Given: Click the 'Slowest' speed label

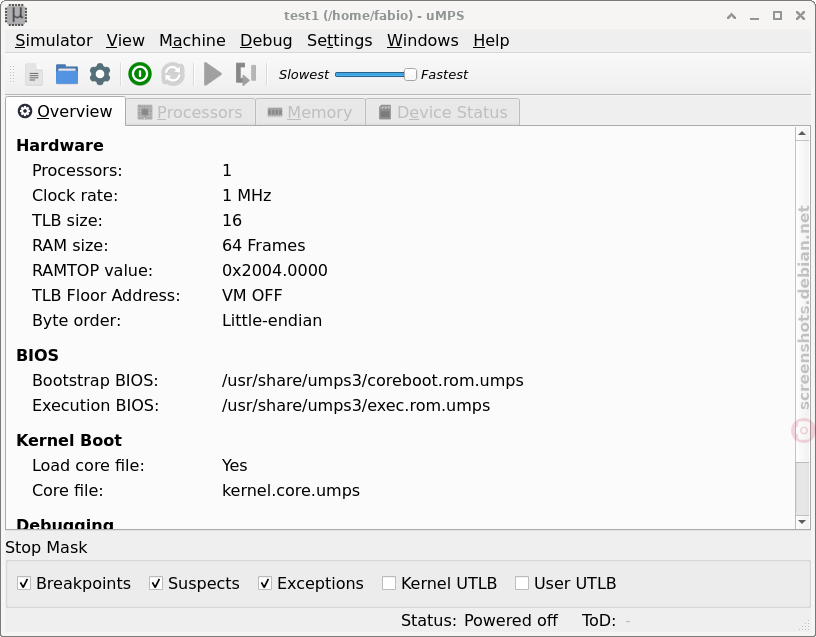Looking at the screenshot, I should (304, 74).
